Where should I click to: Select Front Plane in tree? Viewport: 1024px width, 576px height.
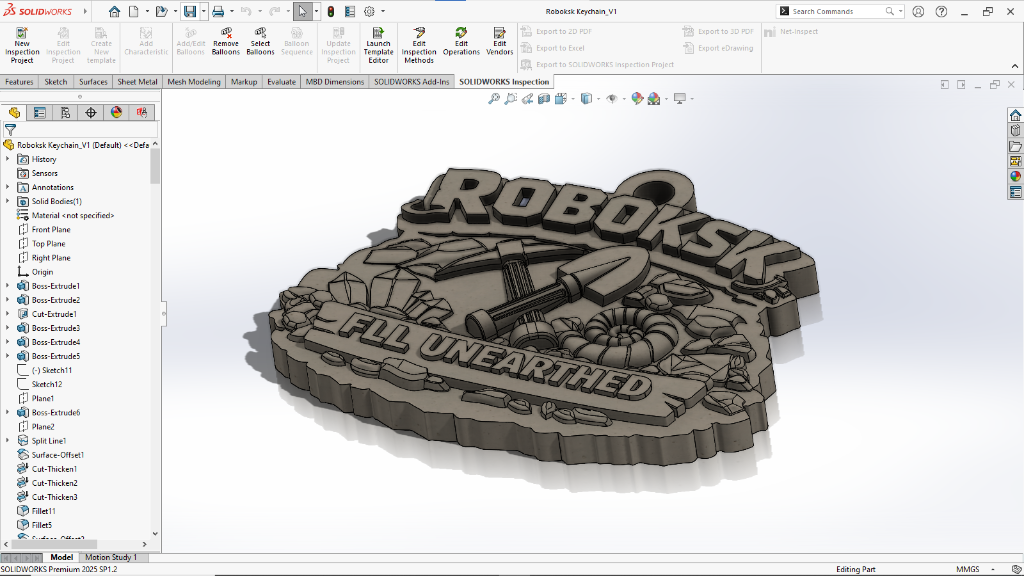click(51, 229)
